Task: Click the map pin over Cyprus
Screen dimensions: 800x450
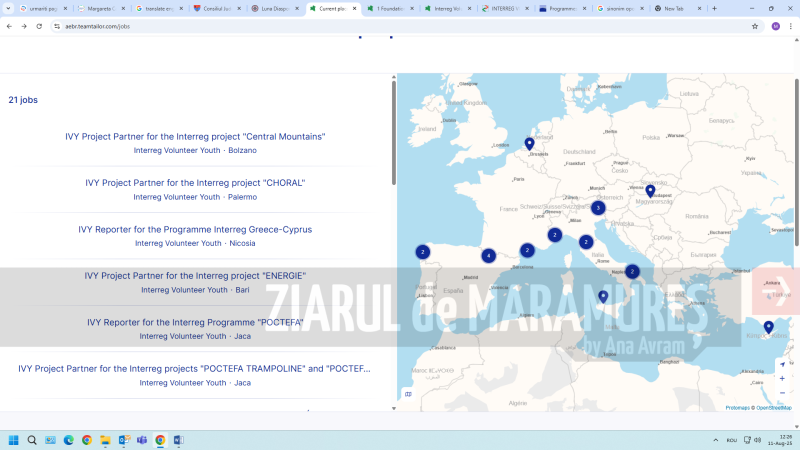Action: [768, 327]
